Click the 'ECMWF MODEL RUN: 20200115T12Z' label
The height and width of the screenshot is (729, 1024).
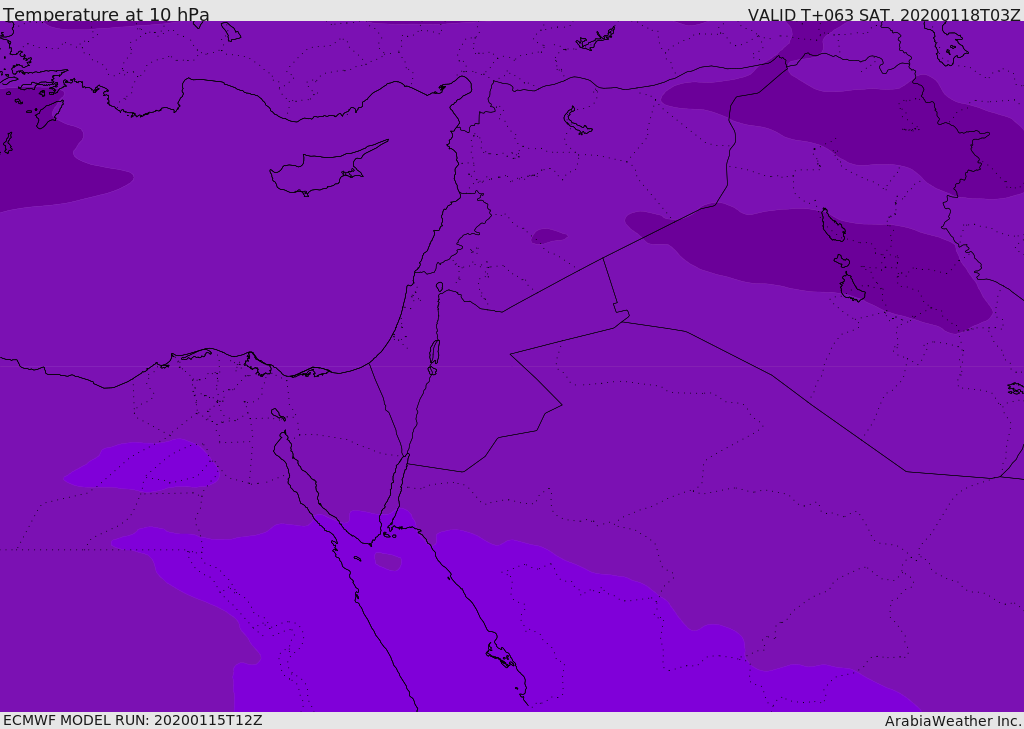pyautogui.click(x=133, y=721)
